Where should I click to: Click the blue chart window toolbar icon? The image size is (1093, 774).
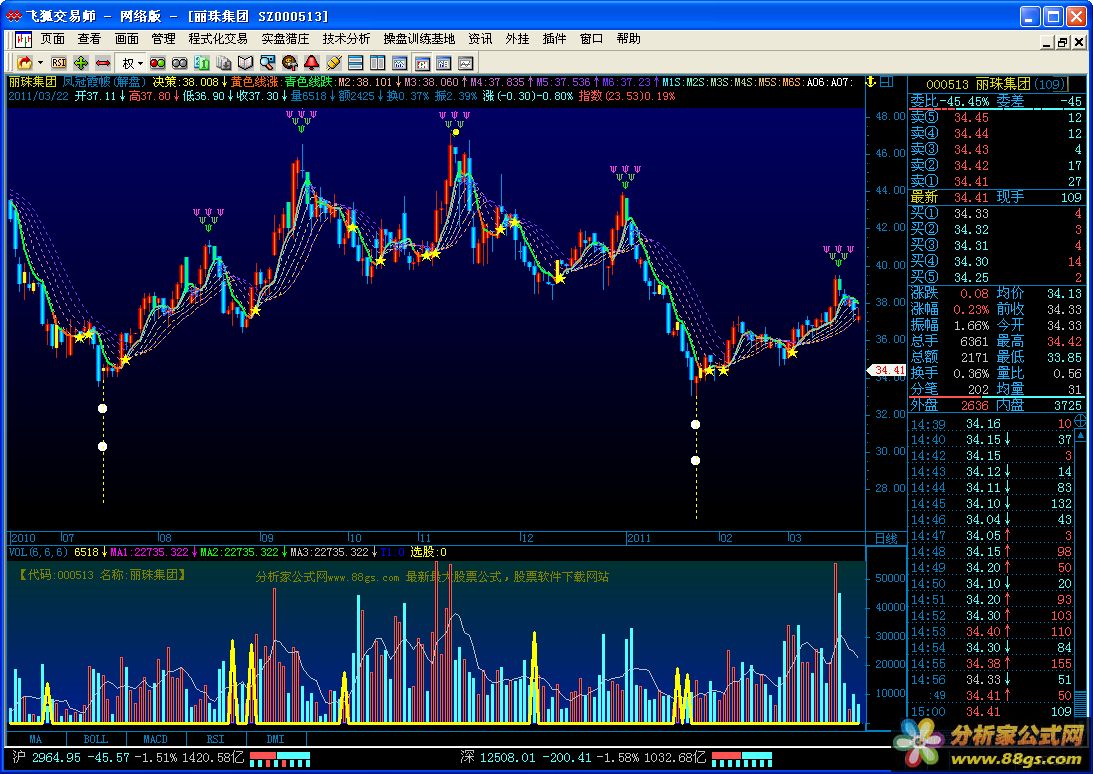pos(399,63)
